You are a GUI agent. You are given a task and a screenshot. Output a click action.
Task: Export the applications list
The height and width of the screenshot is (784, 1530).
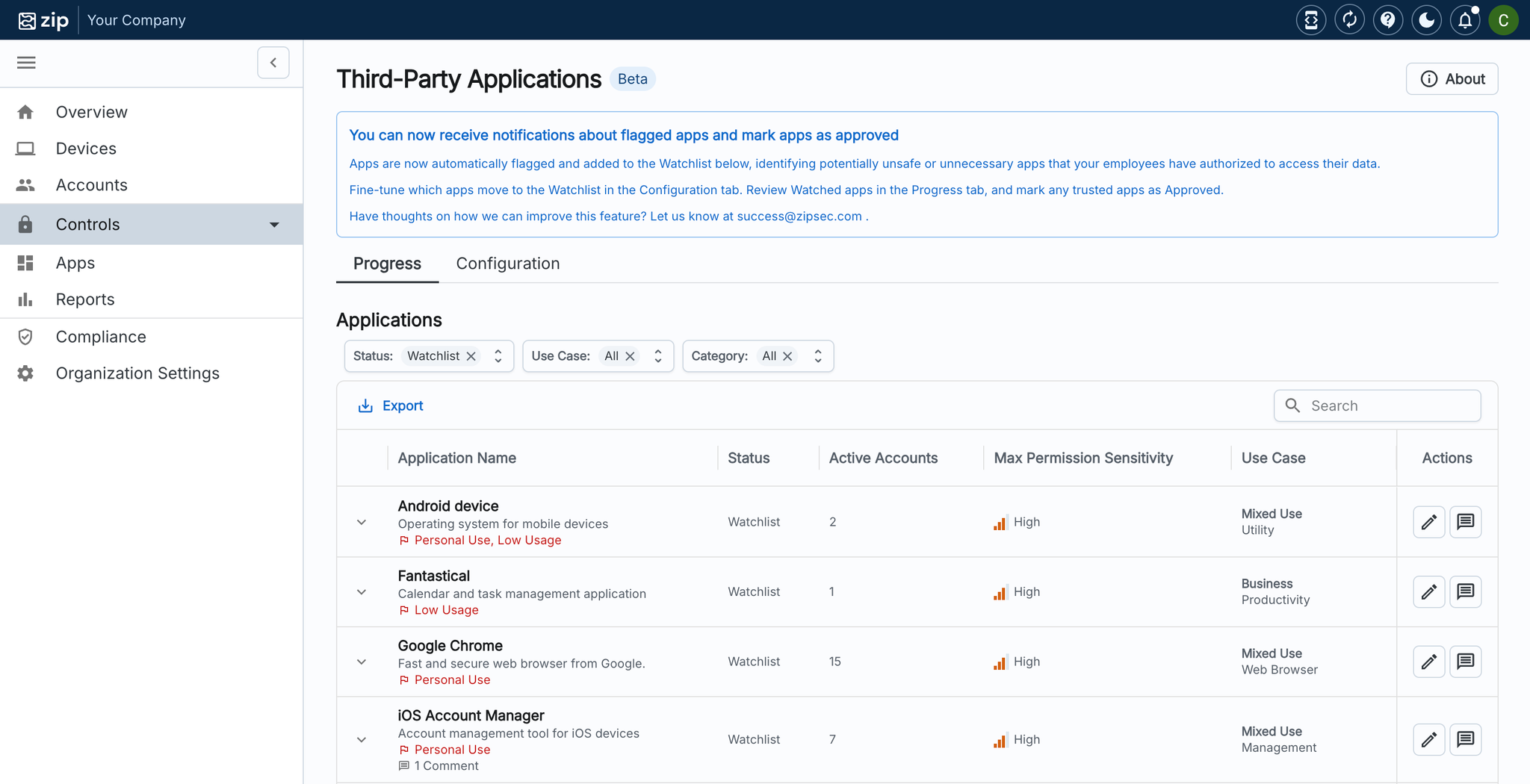[391, 405]
